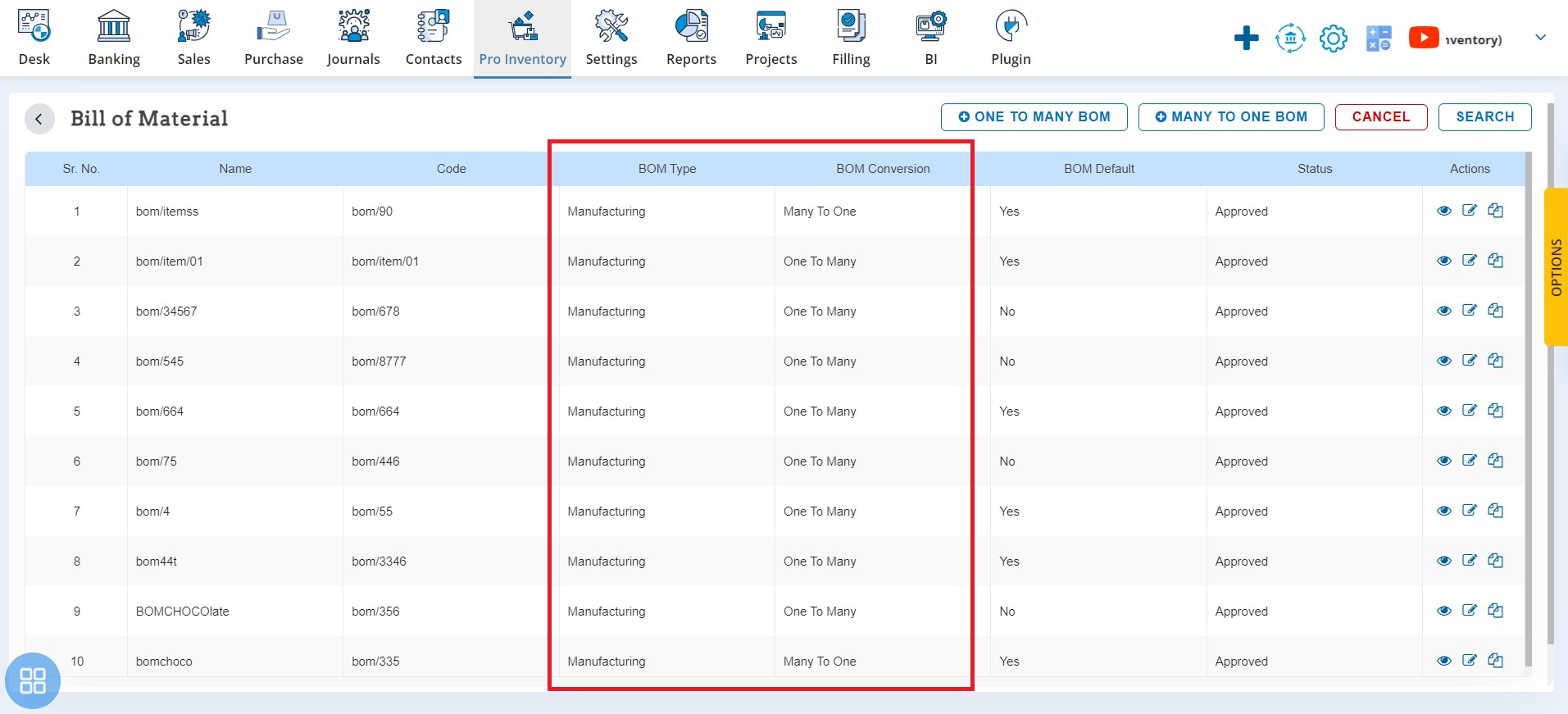Copy the bom/34567 BOM

pyautogui.click(x=1495, y=310)
